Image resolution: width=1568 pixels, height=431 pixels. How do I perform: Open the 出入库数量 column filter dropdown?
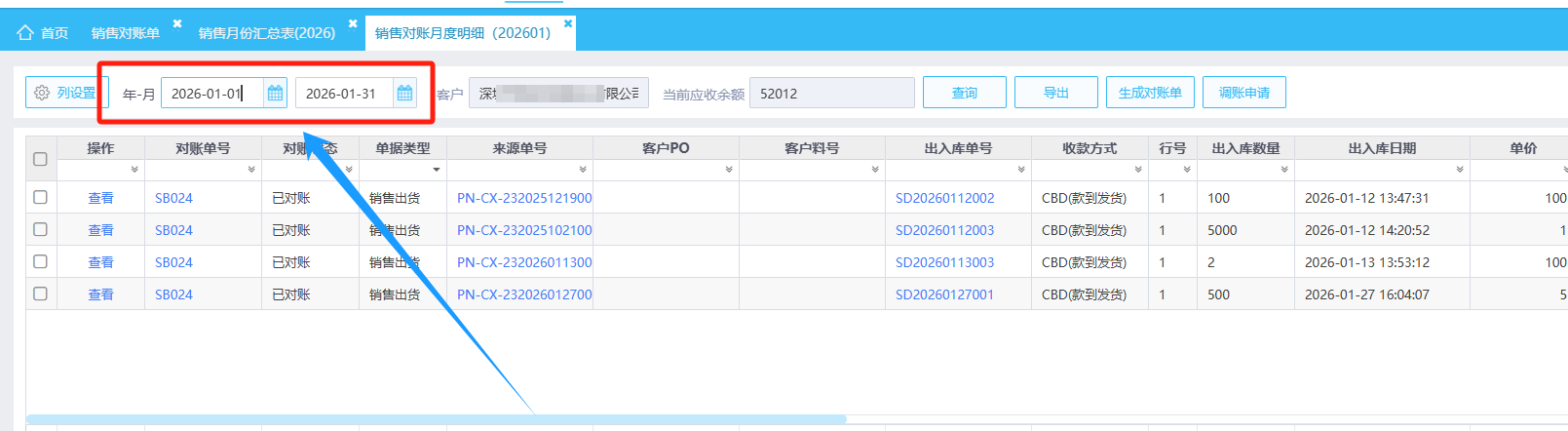pos(1284,170)
